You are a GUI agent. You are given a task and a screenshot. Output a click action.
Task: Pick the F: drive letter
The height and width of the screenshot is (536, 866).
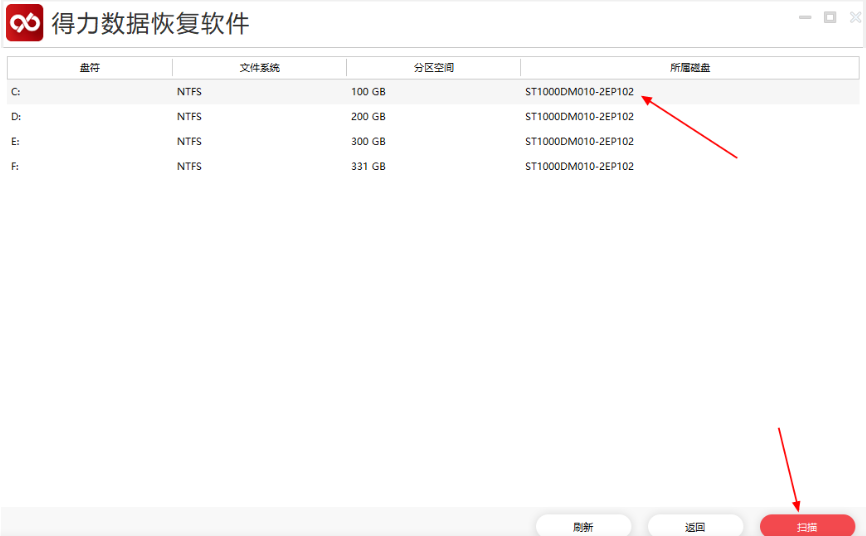click(16, 166)
